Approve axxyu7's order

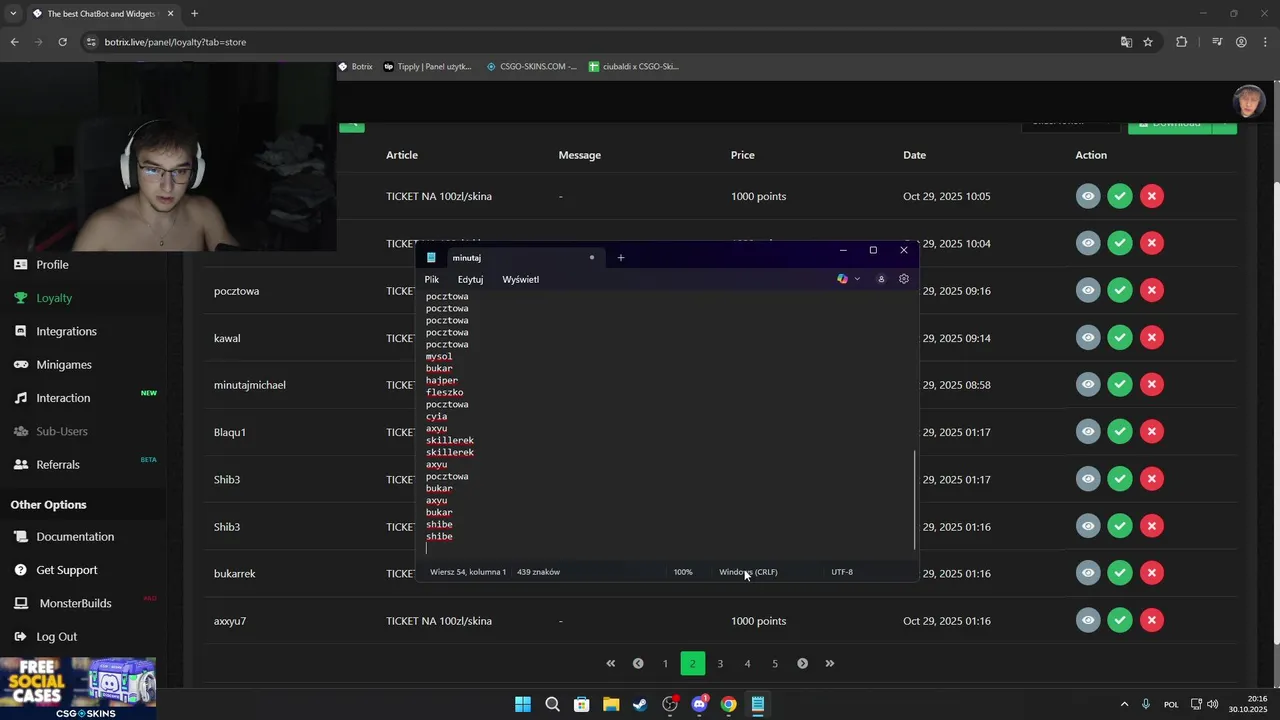(x=1120, y=620)
